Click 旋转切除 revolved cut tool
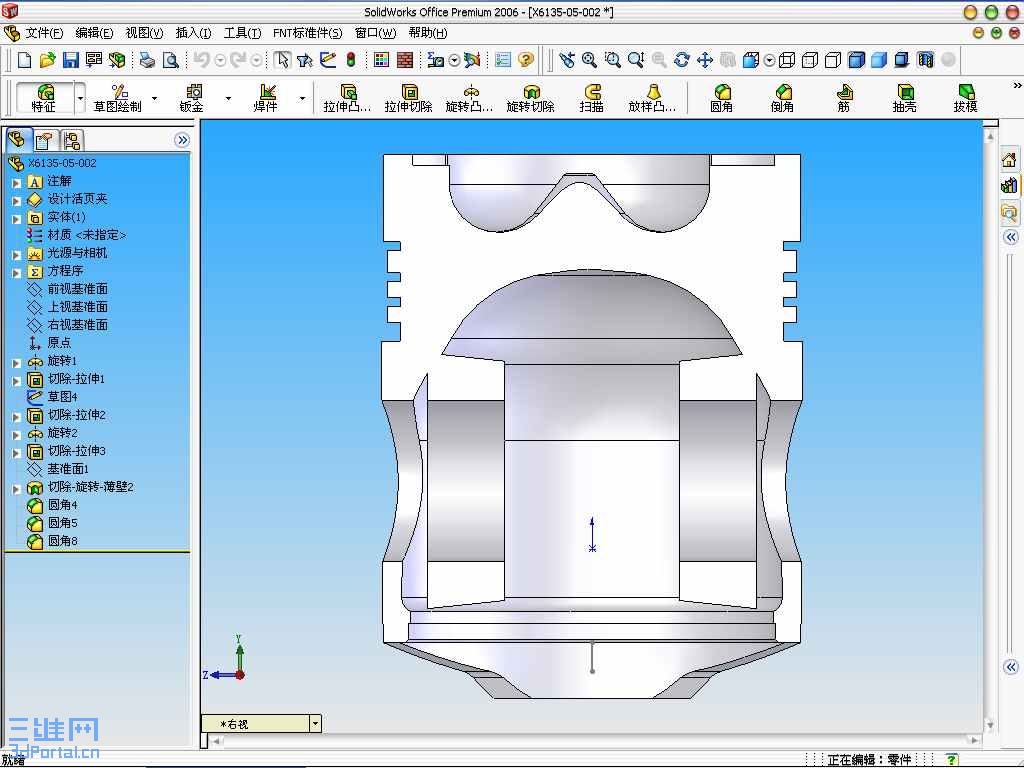The image size is (1024, 768). [530, 98]
